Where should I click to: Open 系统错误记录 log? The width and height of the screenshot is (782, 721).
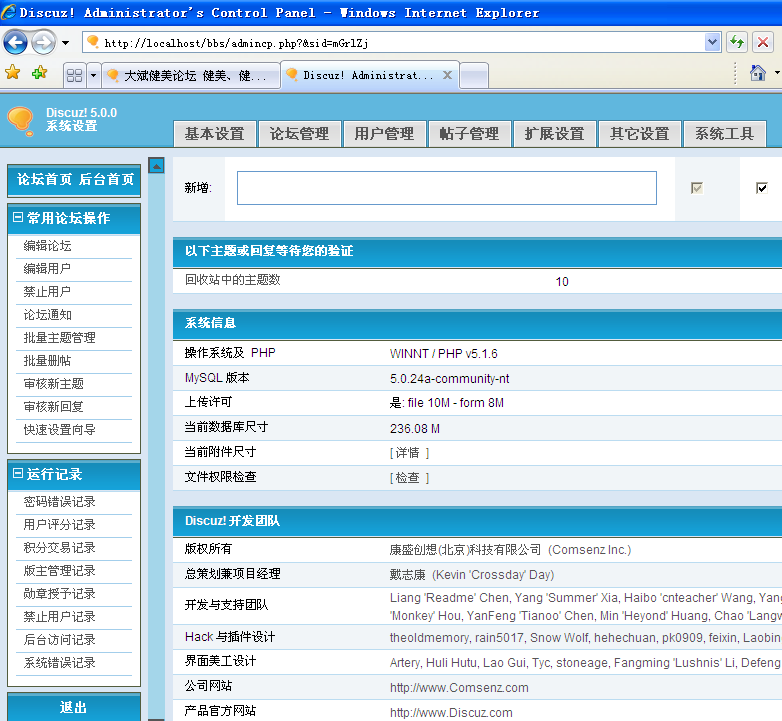pyautogui.click(x=59, y=662)
